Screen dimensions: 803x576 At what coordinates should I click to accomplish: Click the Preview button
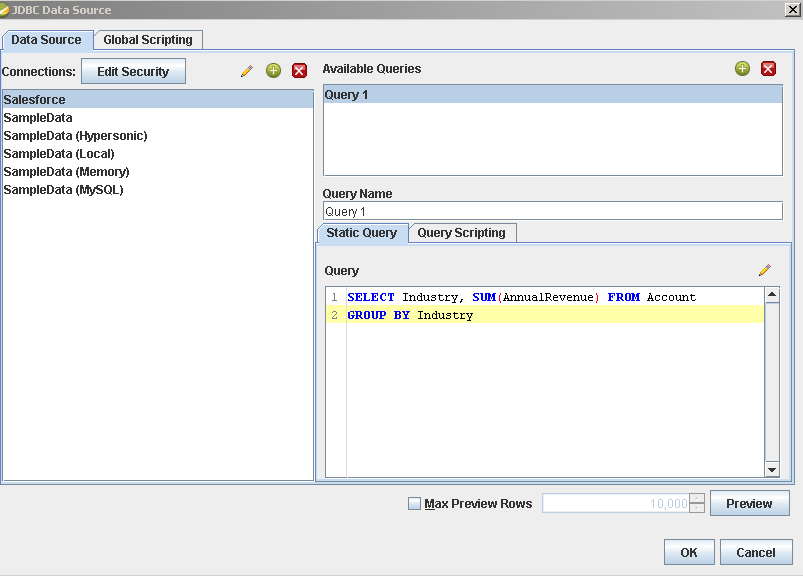[749, 503]
